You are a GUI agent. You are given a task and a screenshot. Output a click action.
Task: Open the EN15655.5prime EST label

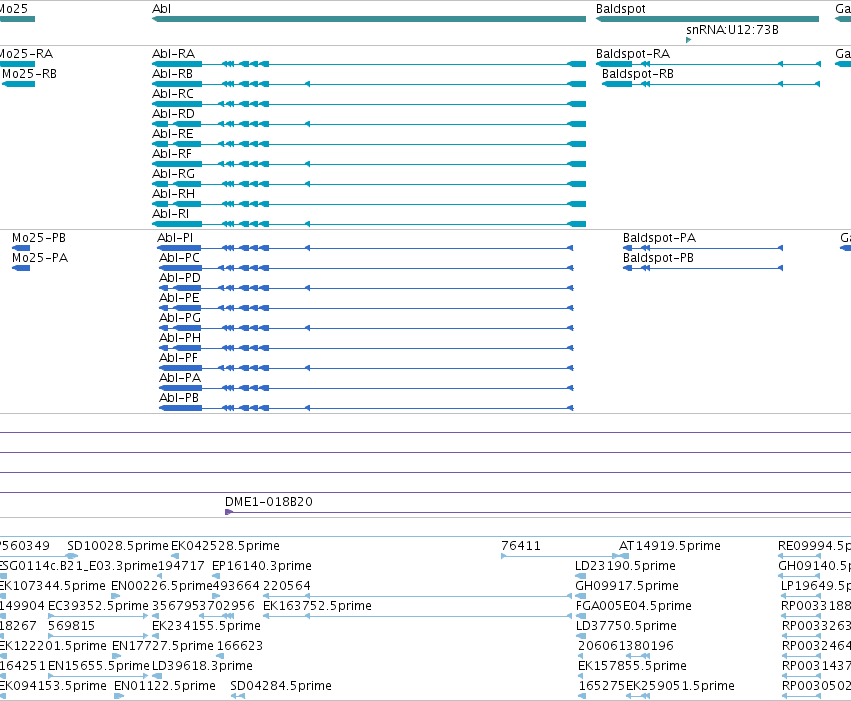click(99, 666)
